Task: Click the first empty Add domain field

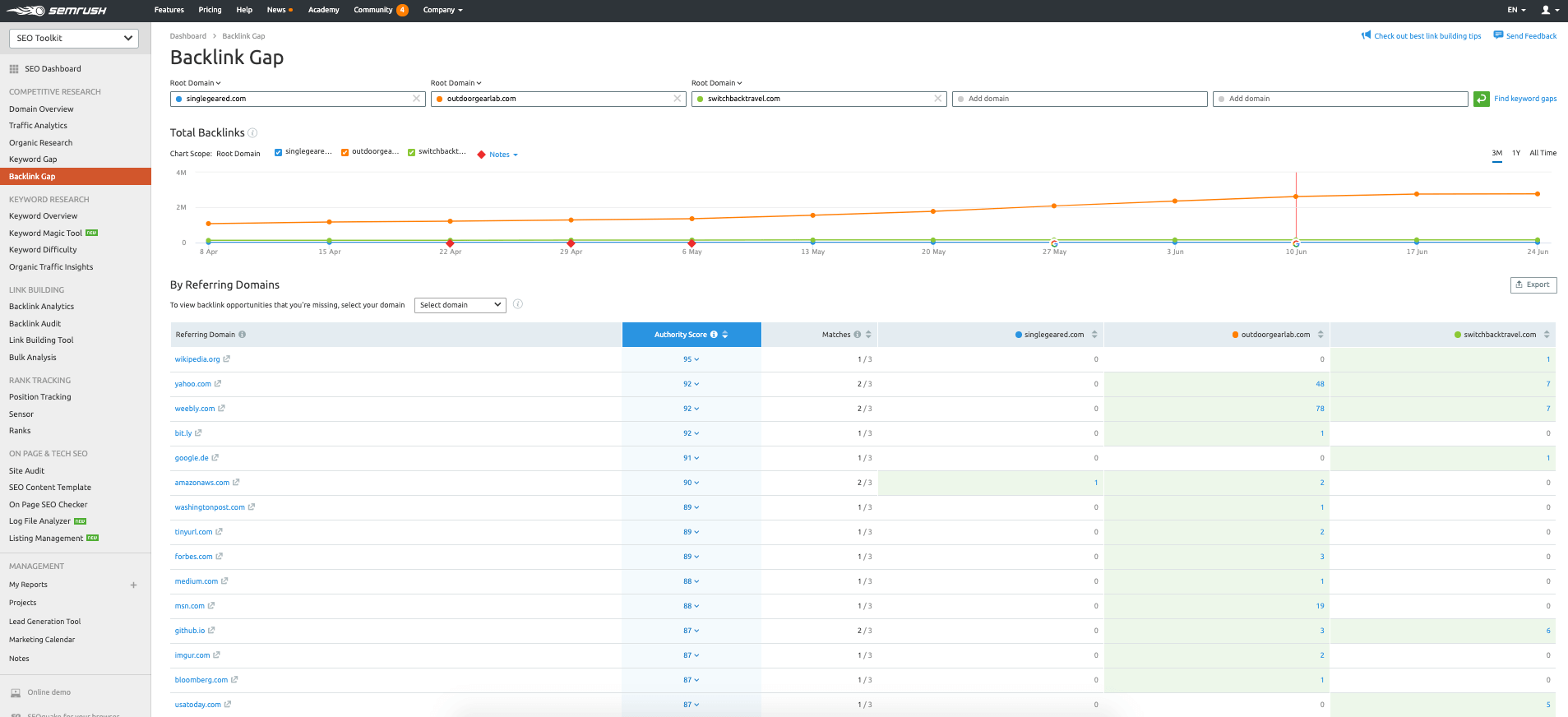Action: 1080,99
